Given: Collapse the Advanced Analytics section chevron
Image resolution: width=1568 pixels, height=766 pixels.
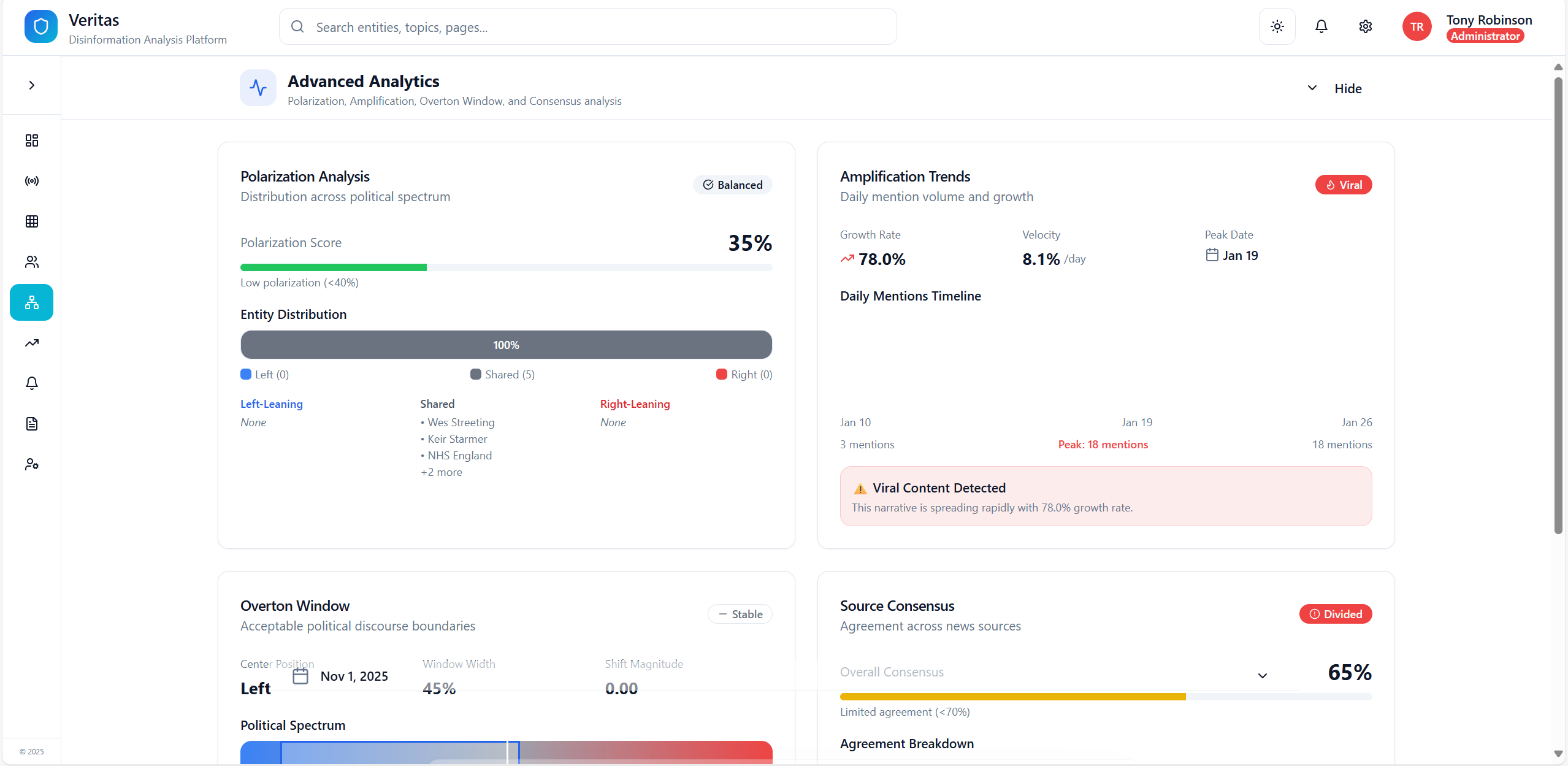Looking at the screenshot, I should pos(1312,88).
